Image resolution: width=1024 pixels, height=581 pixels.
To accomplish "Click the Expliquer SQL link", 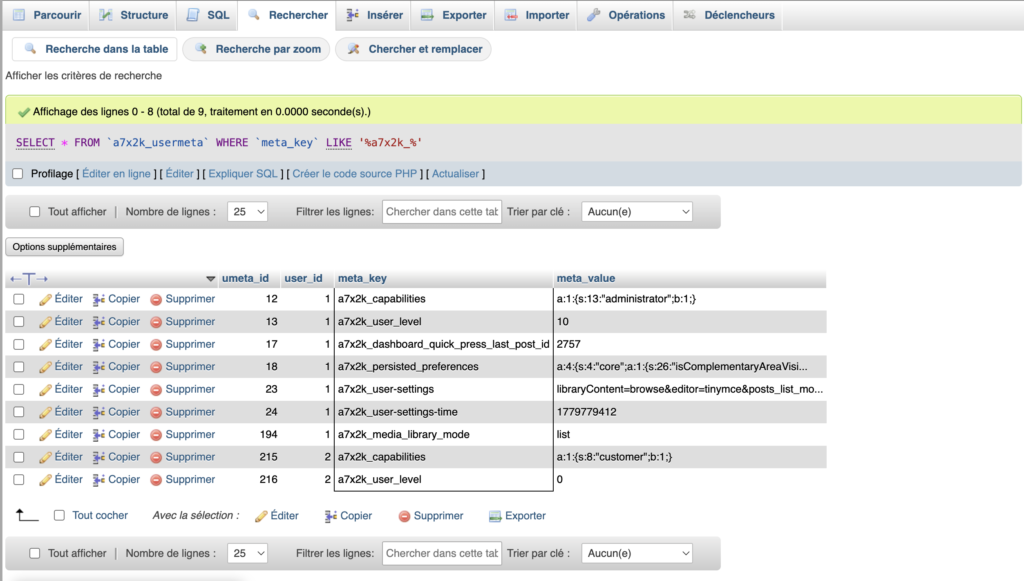I will (x=243, y=174).
